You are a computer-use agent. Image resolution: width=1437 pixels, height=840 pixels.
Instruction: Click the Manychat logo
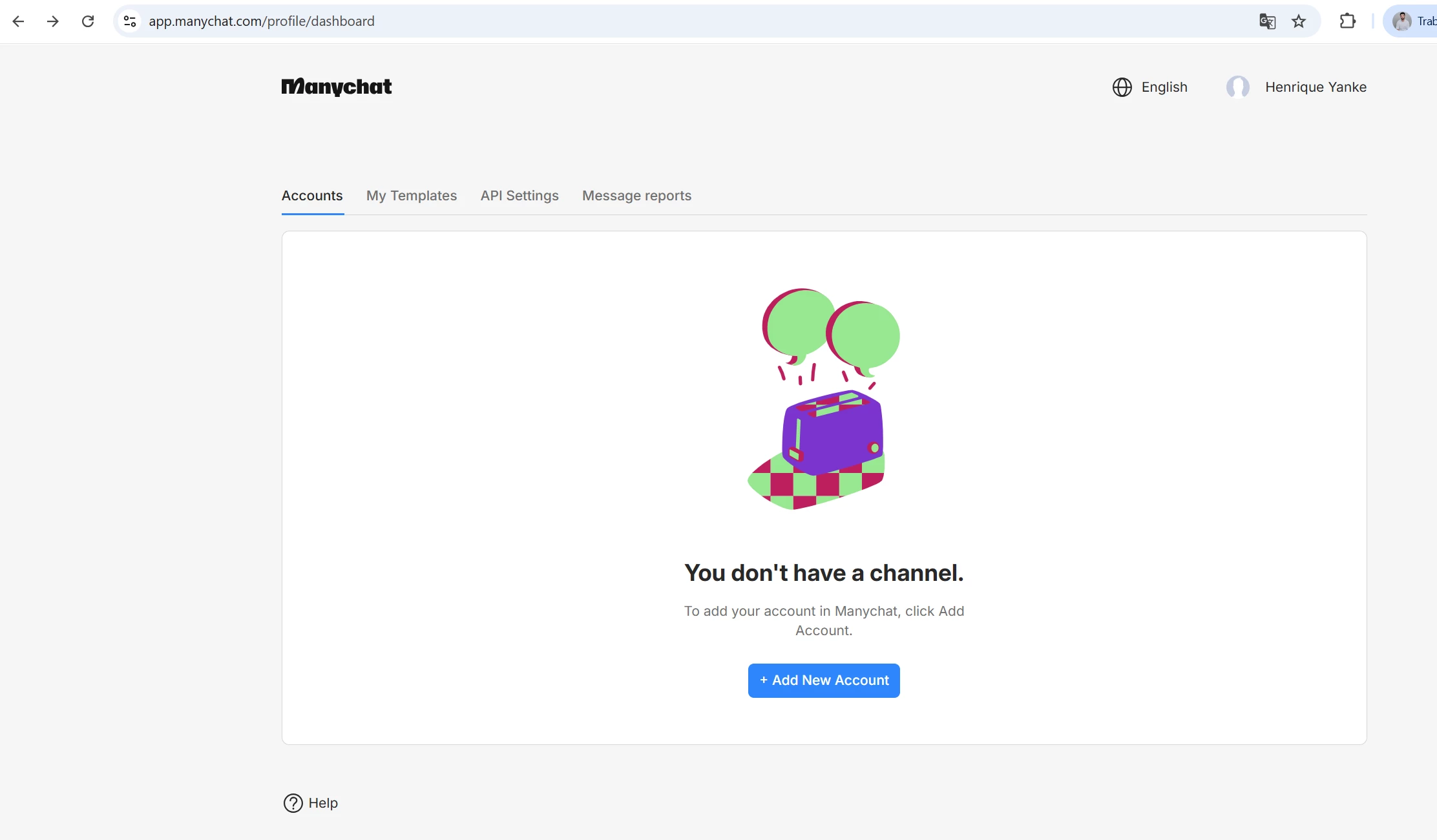click(336, 87)
